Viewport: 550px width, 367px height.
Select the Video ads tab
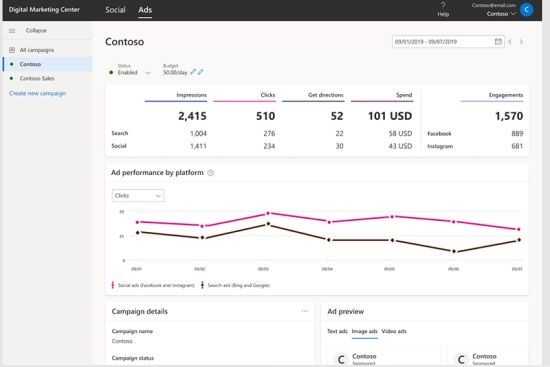[394, 331]
